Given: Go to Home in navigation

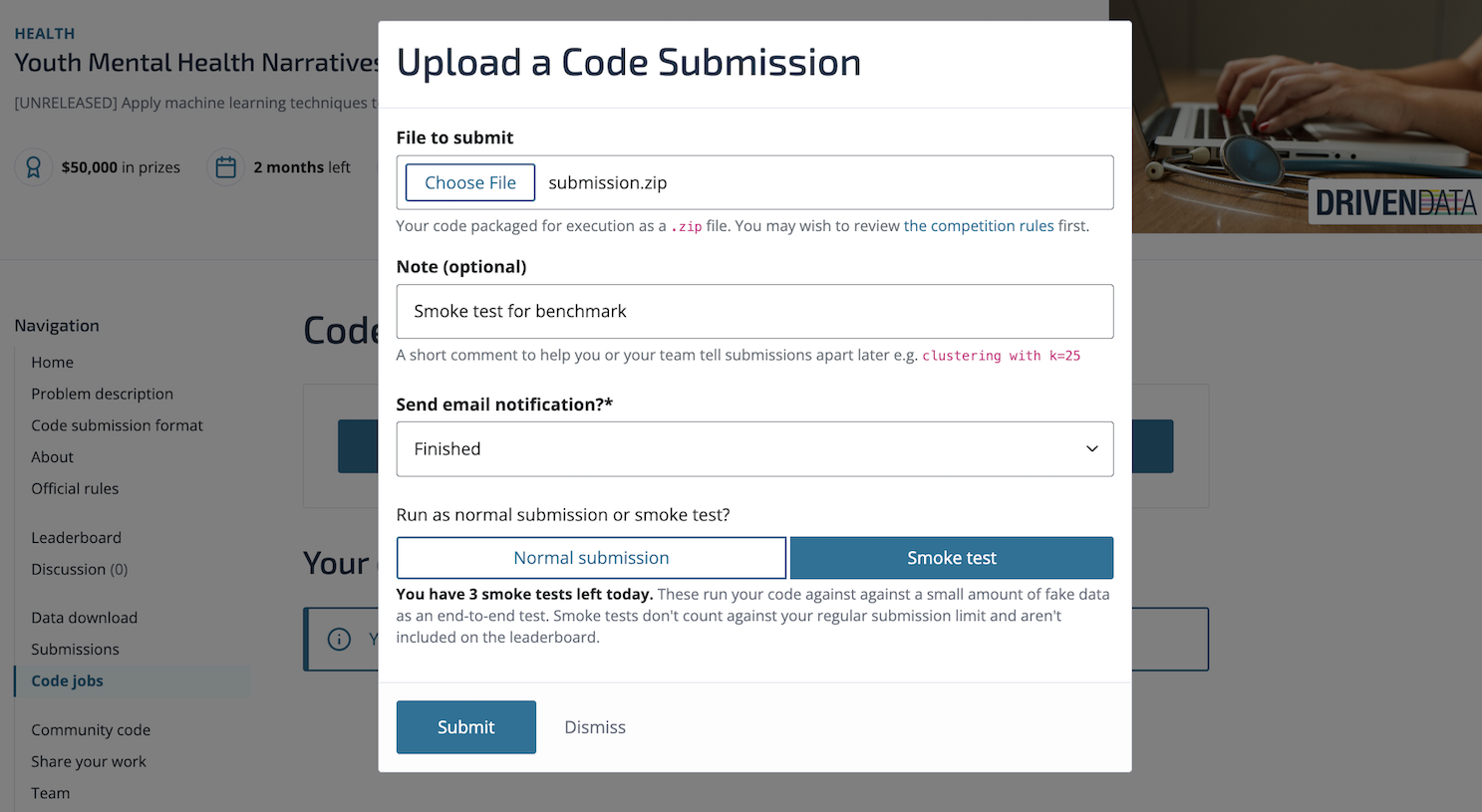Looking at the screenshot, I should 52,363.
